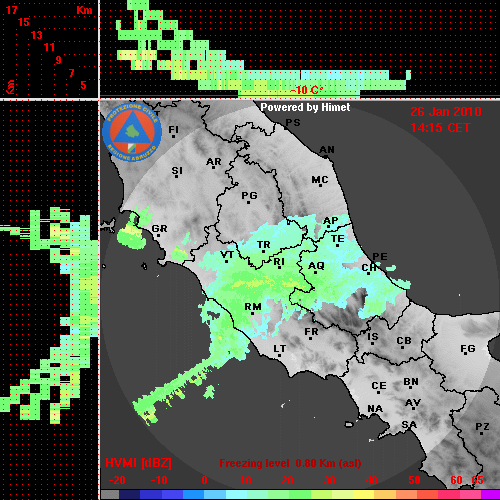Click the 40 value on dBZ scale
Image resolution: width=500 pixels, height=500 pixels.
pyautogui.click(x=372, y=480)
